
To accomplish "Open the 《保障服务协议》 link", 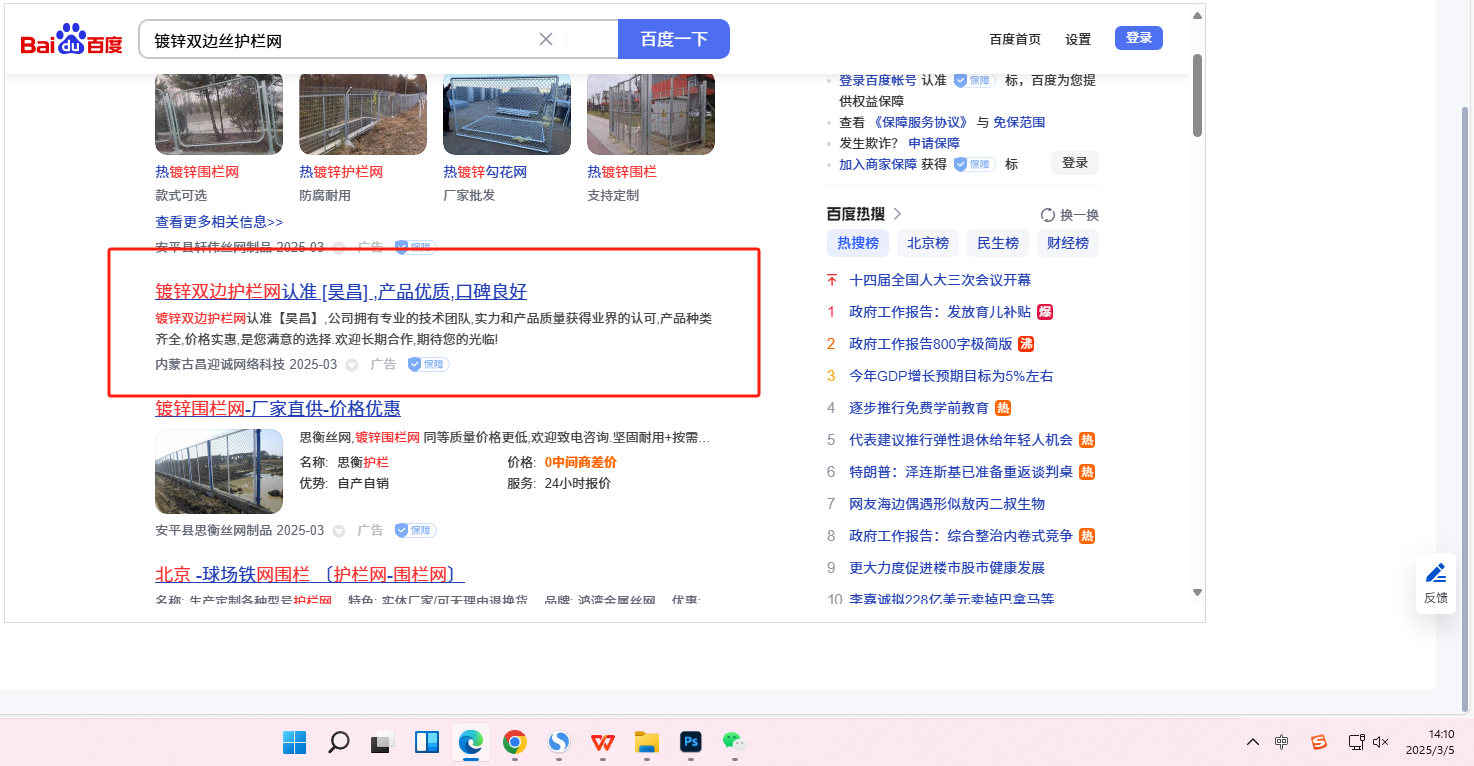I will [x=923, y=122].
